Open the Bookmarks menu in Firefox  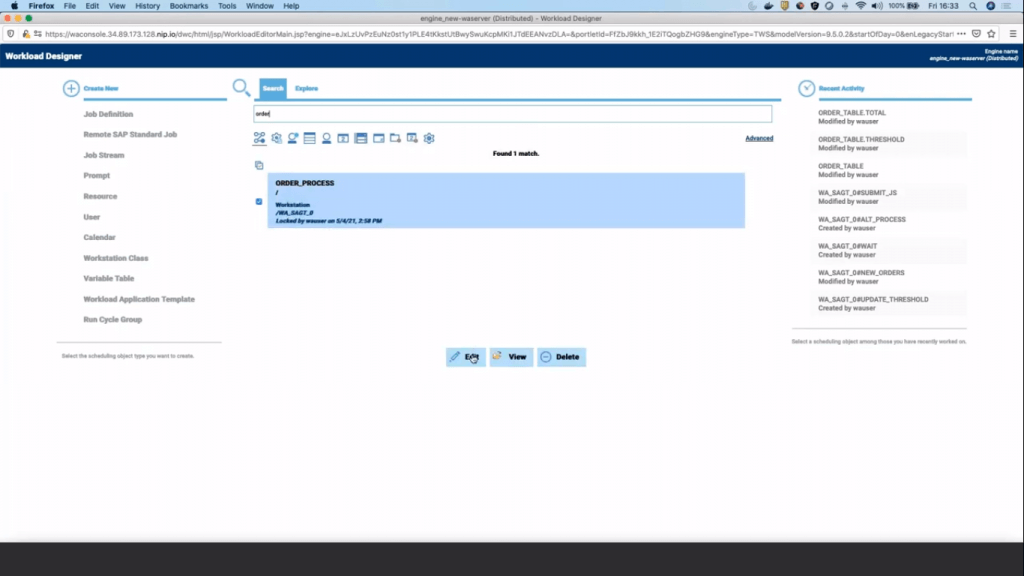pos(189,6)
